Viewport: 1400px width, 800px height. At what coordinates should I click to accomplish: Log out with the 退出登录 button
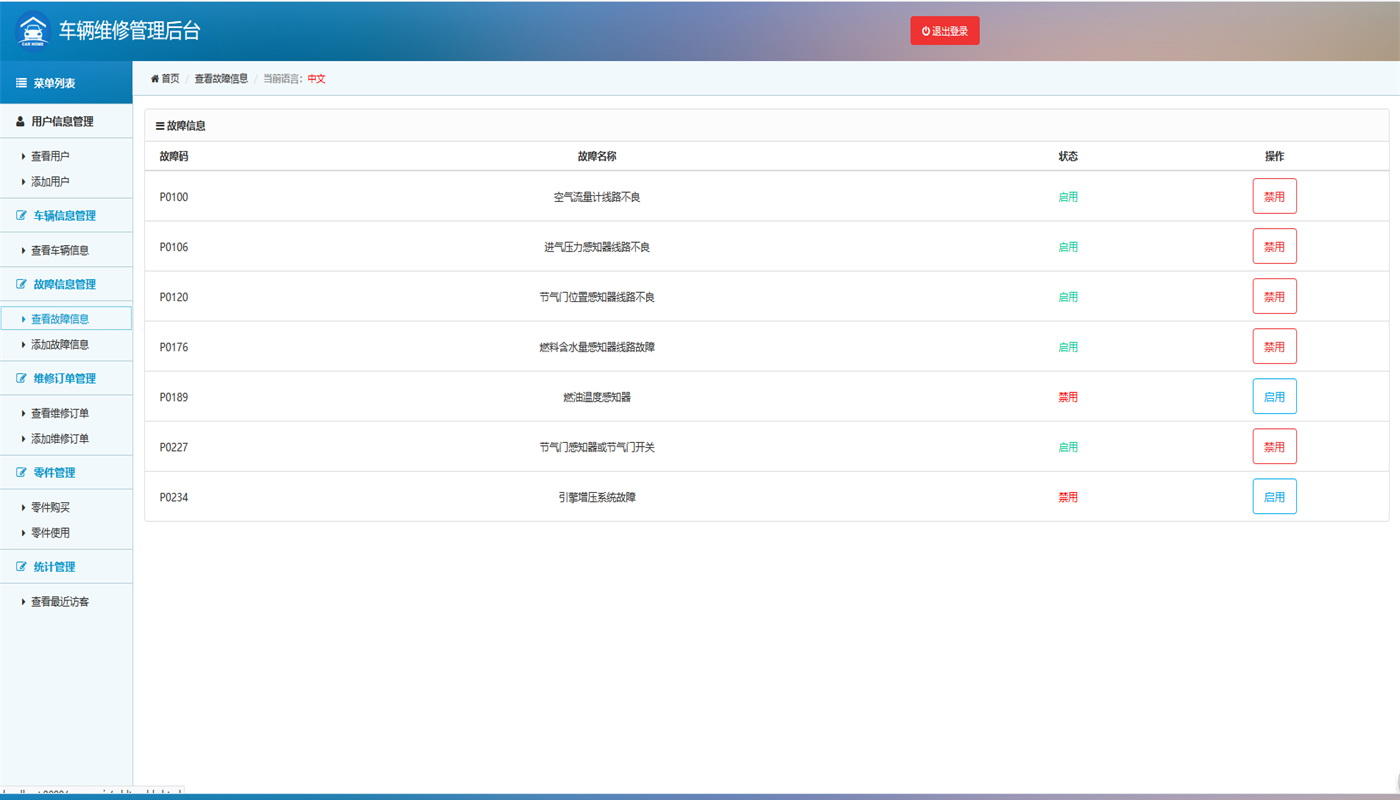[945, 31]
